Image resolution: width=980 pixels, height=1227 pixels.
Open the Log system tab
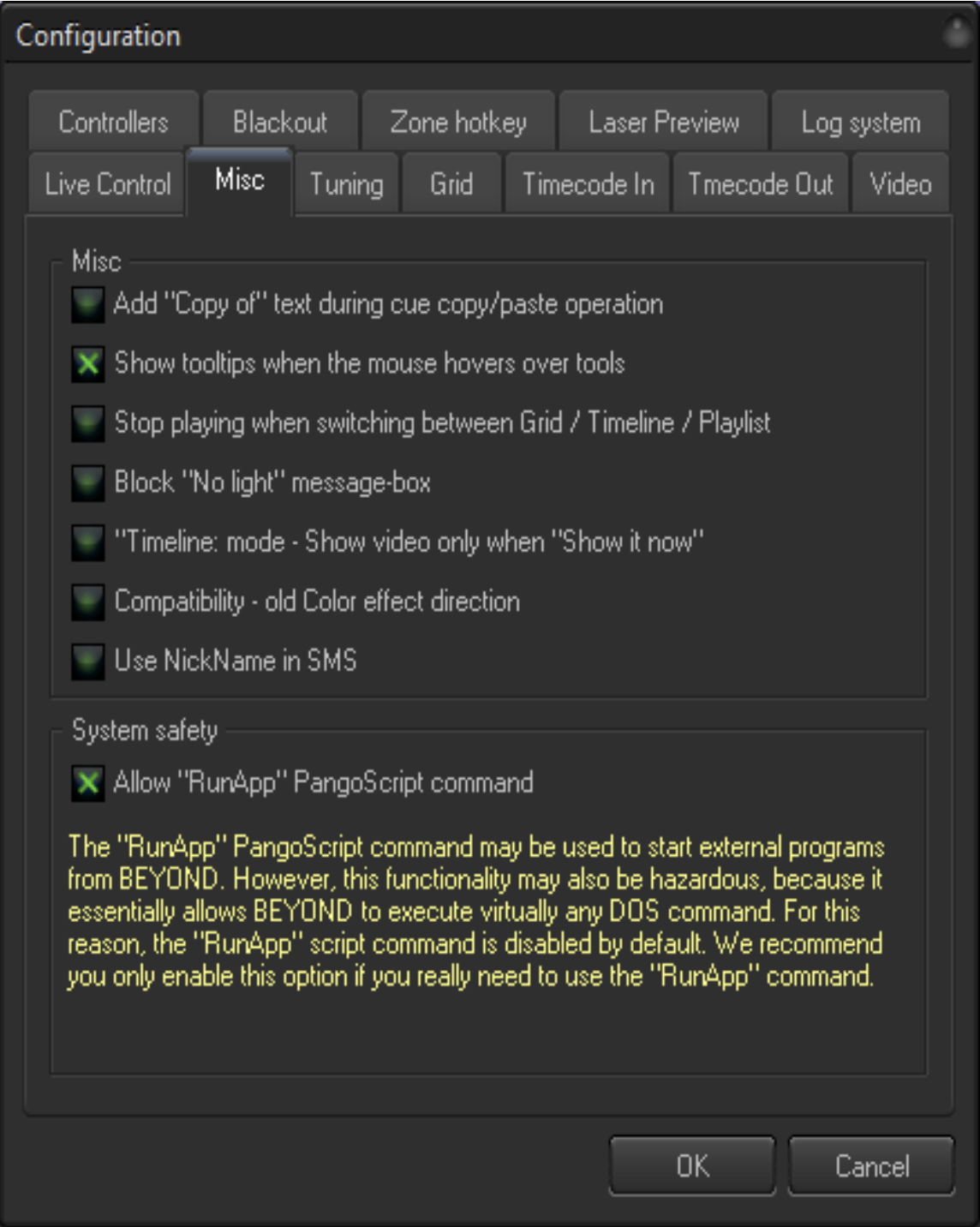tap(861, 122)
